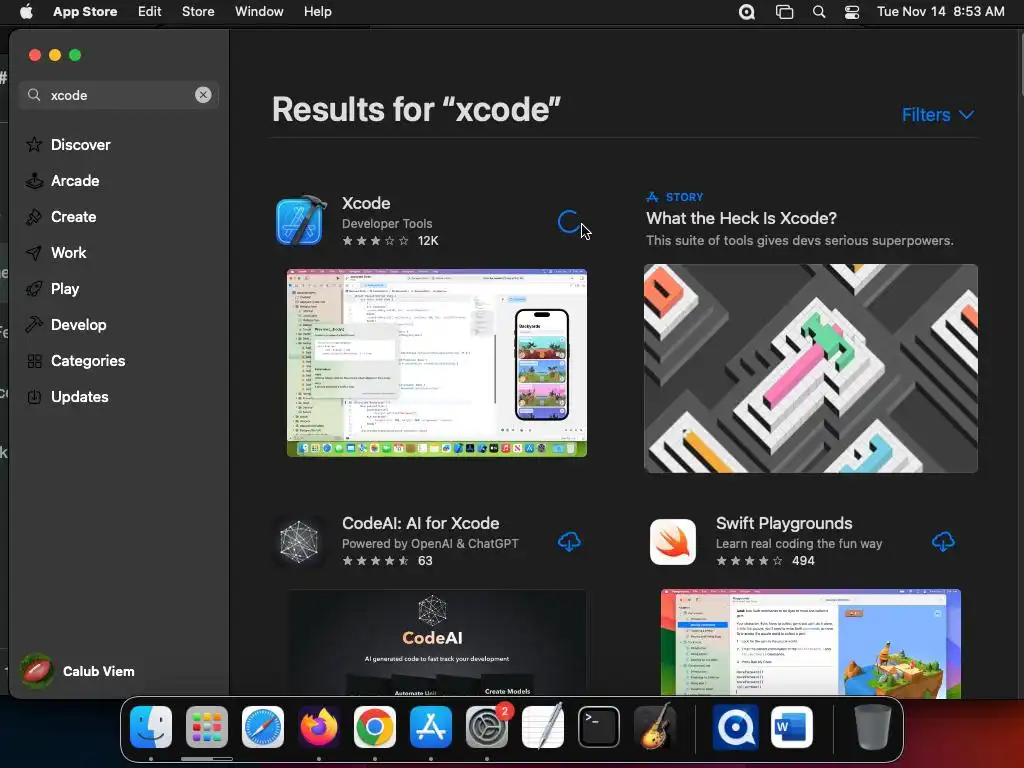Click the Swift Playgrounds 494 rating
Image resolution: width=1024 pixels, height=768 pixels.
coord(765,560)
